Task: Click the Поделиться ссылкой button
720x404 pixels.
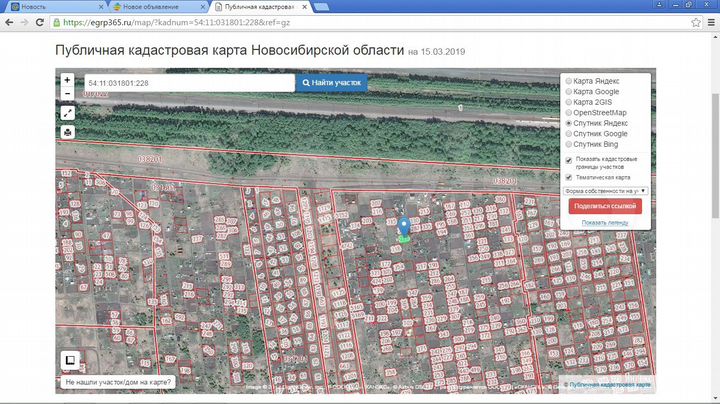Action: (605, 206)
